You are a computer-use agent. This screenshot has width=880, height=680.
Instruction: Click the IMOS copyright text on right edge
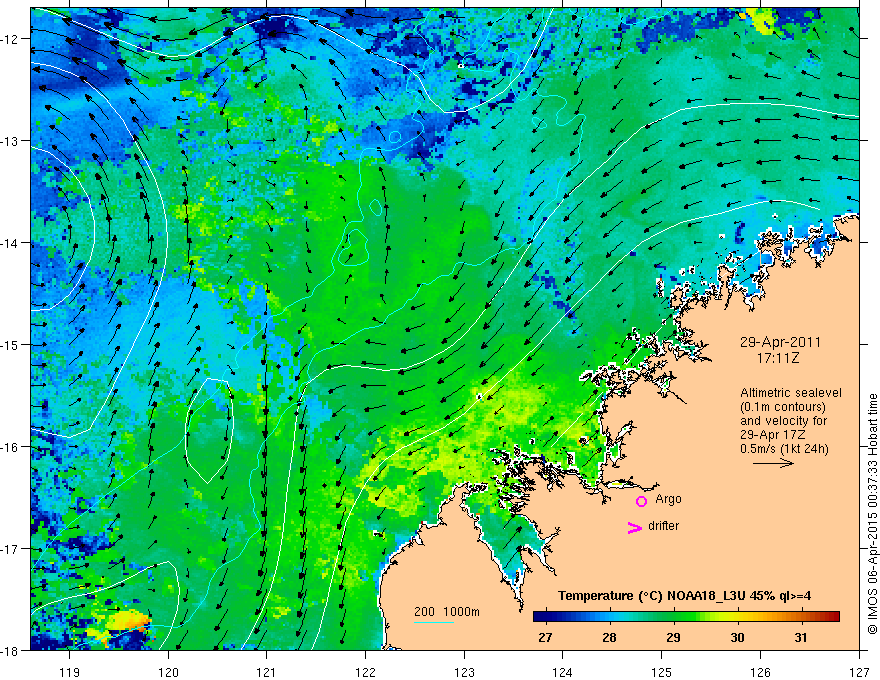point(872,514)
